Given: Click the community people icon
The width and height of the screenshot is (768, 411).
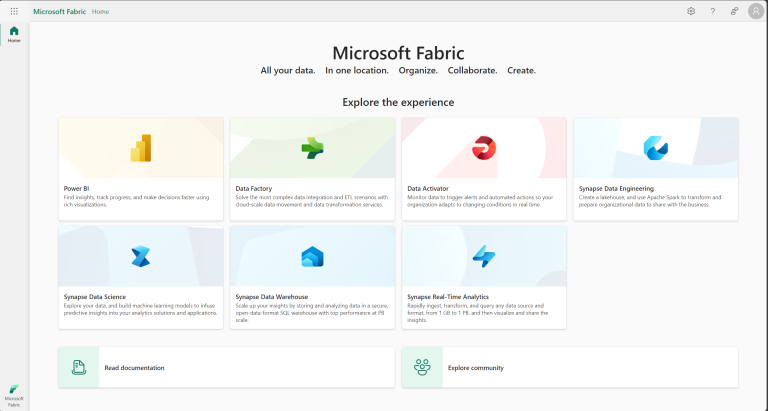Looking at the screenshot, I should tap(422, 367).
